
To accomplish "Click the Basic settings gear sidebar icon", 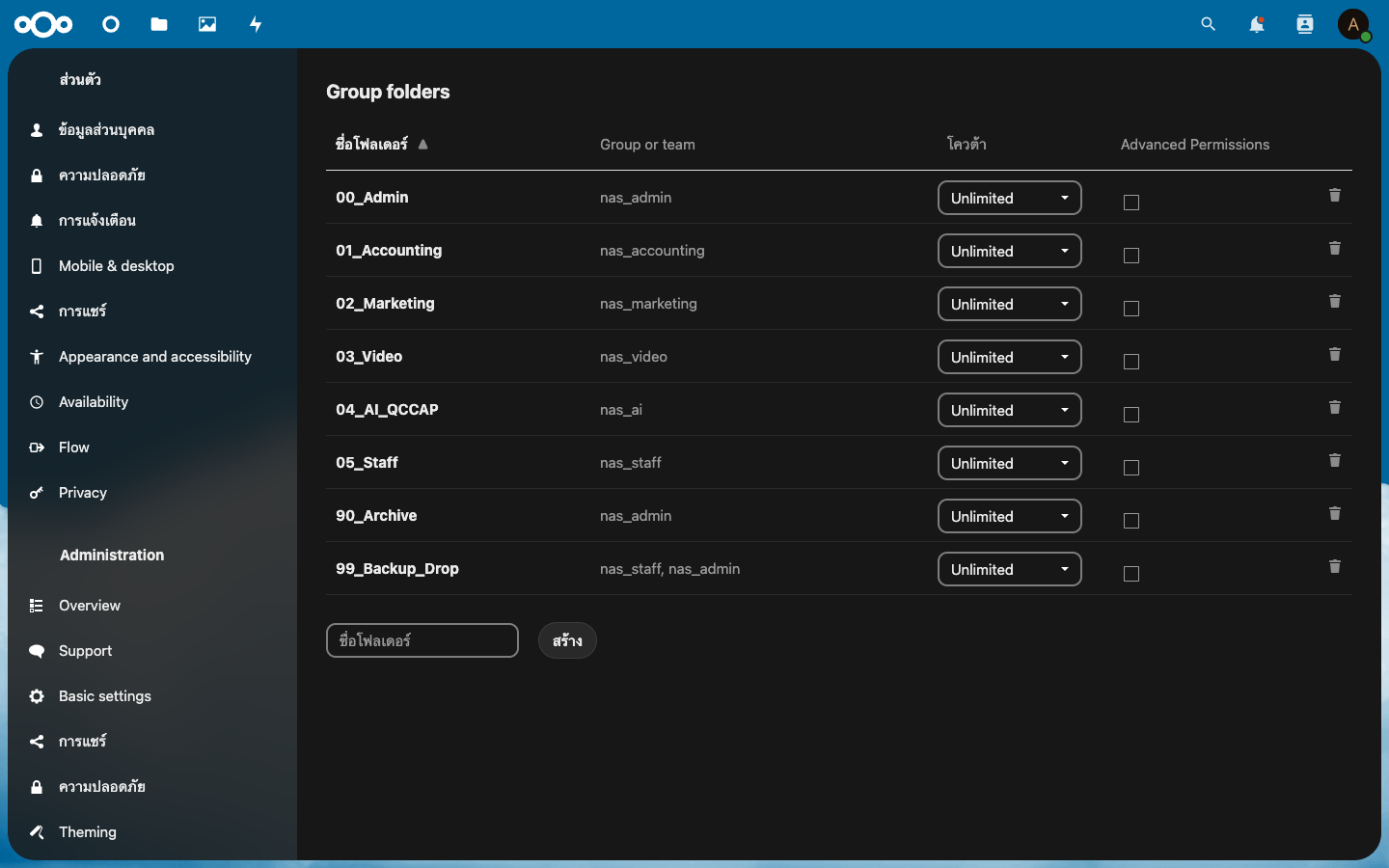I will tap(37, 695).
